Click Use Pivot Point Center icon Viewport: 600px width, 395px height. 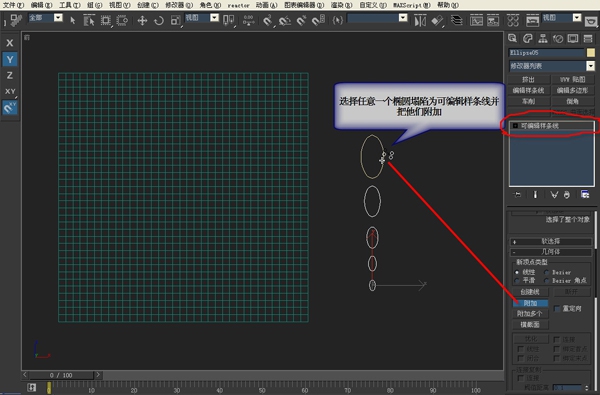(x=229, y=20)
